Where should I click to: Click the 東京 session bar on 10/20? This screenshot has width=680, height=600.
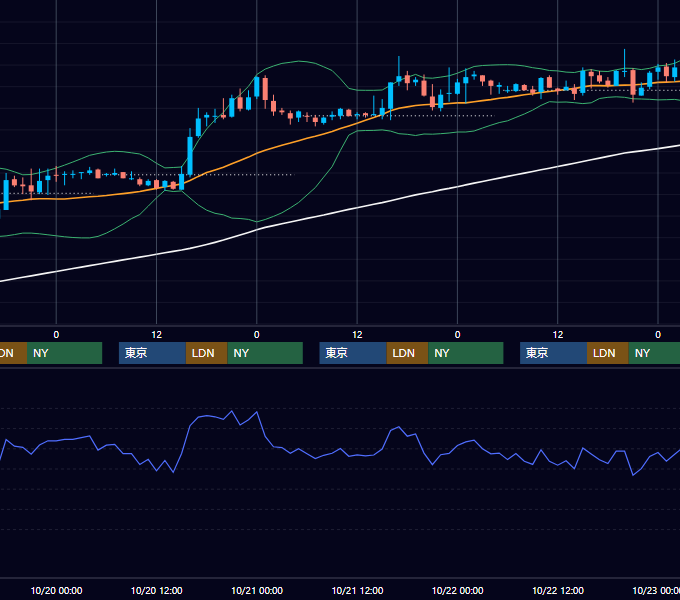pyautogui.click(x=152, y=353)
